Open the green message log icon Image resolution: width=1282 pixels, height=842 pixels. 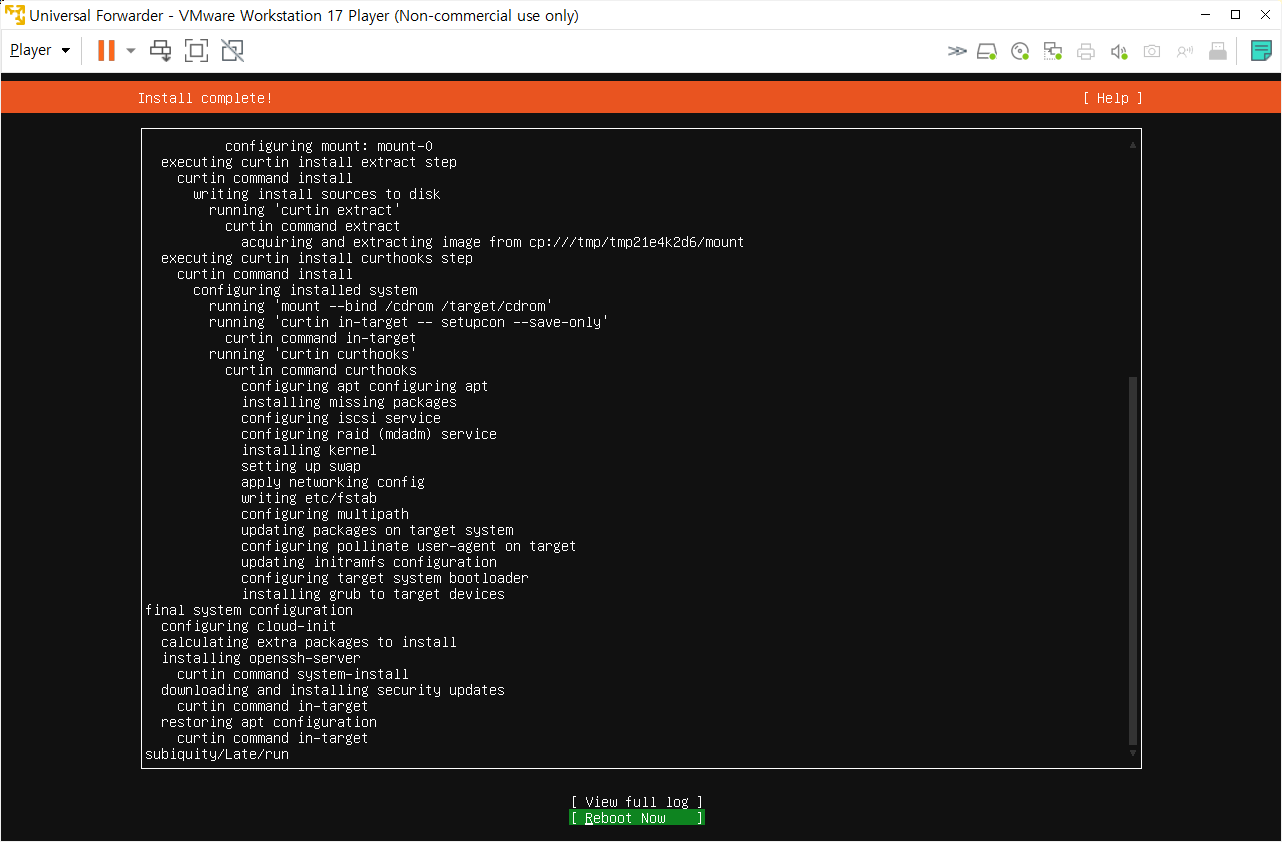pyautogui.click(x=1262, y=51)
